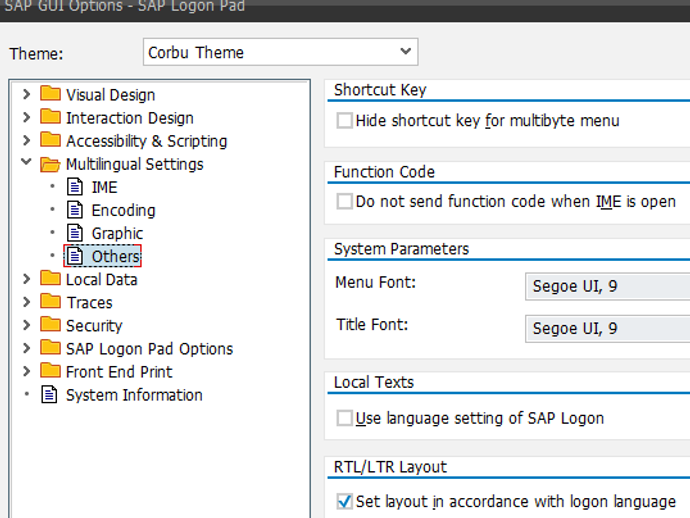Viewport: 690px width, 518px height.
Task: Click the Interaction Design folder icon
Action: [x=50, y=117]
